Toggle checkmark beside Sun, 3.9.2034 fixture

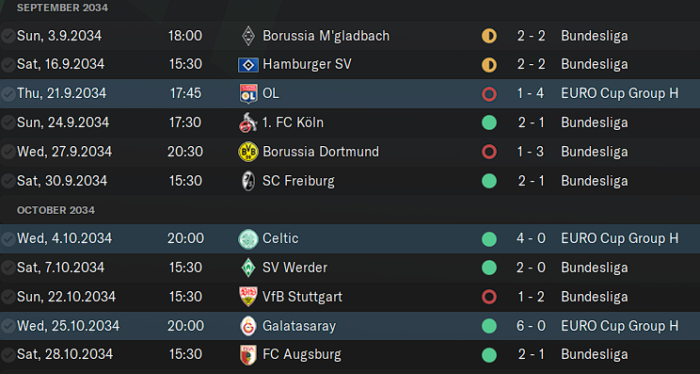click(x=8, y=36)
